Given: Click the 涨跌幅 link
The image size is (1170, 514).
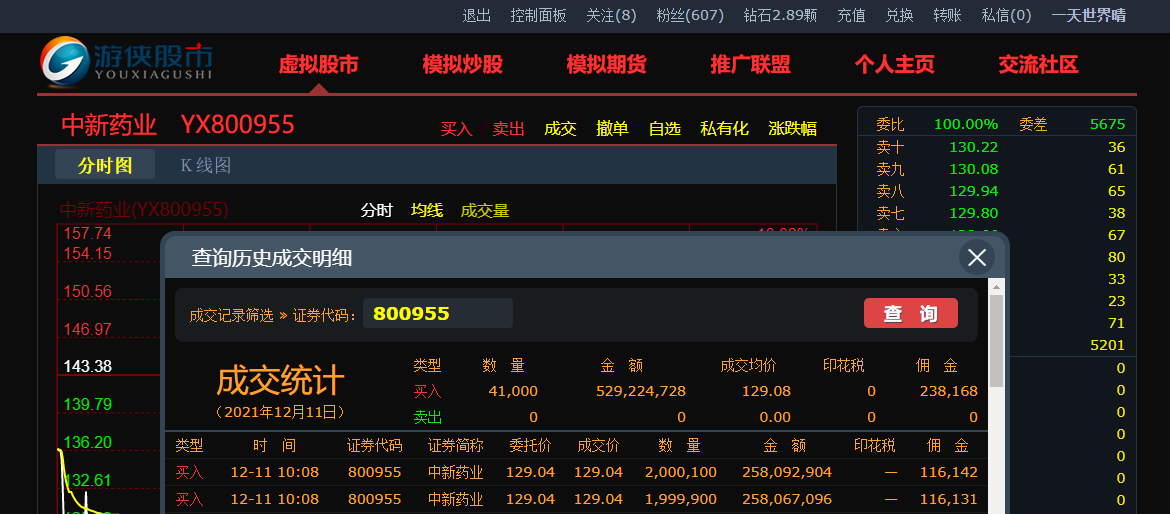Looking at the screenshot, I should 792,129.
